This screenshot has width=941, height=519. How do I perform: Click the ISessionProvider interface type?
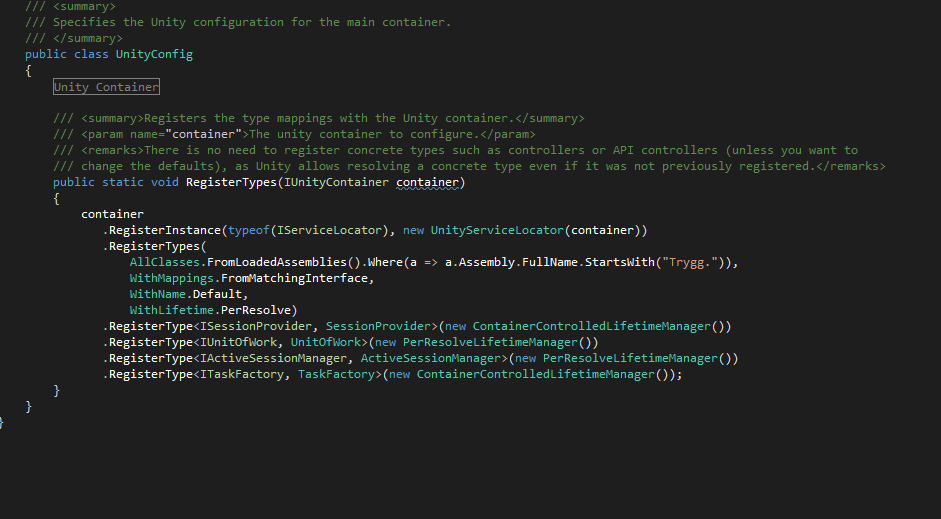pos(256,326)
